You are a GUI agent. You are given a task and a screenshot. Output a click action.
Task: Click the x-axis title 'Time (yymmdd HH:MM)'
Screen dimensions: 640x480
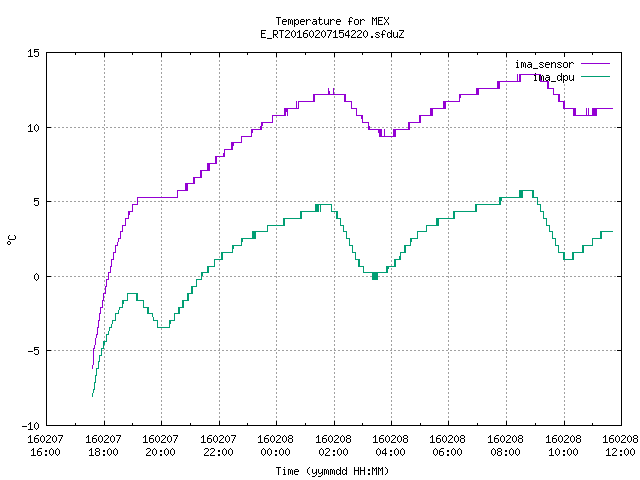(332, 471)
